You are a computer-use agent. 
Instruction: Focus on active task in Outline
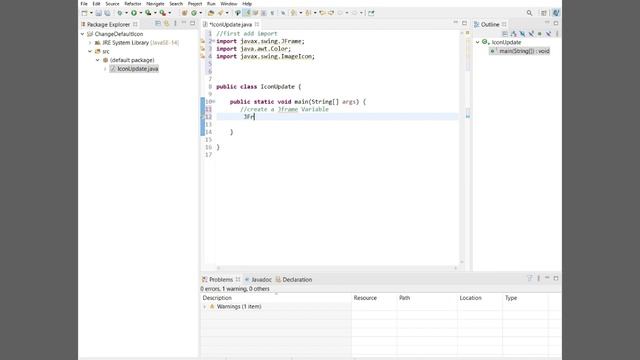(505, 34)
